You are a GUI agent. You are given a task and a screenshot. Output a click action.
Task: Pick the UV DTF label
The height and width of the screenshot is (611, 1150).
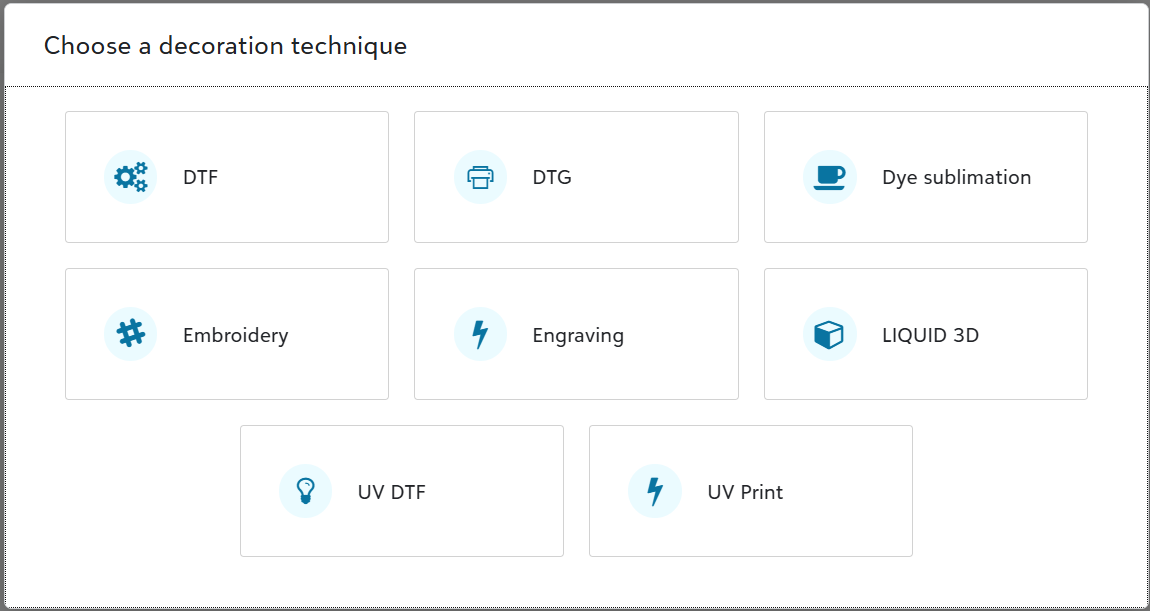pyautogui.click(x=391, y=492)
